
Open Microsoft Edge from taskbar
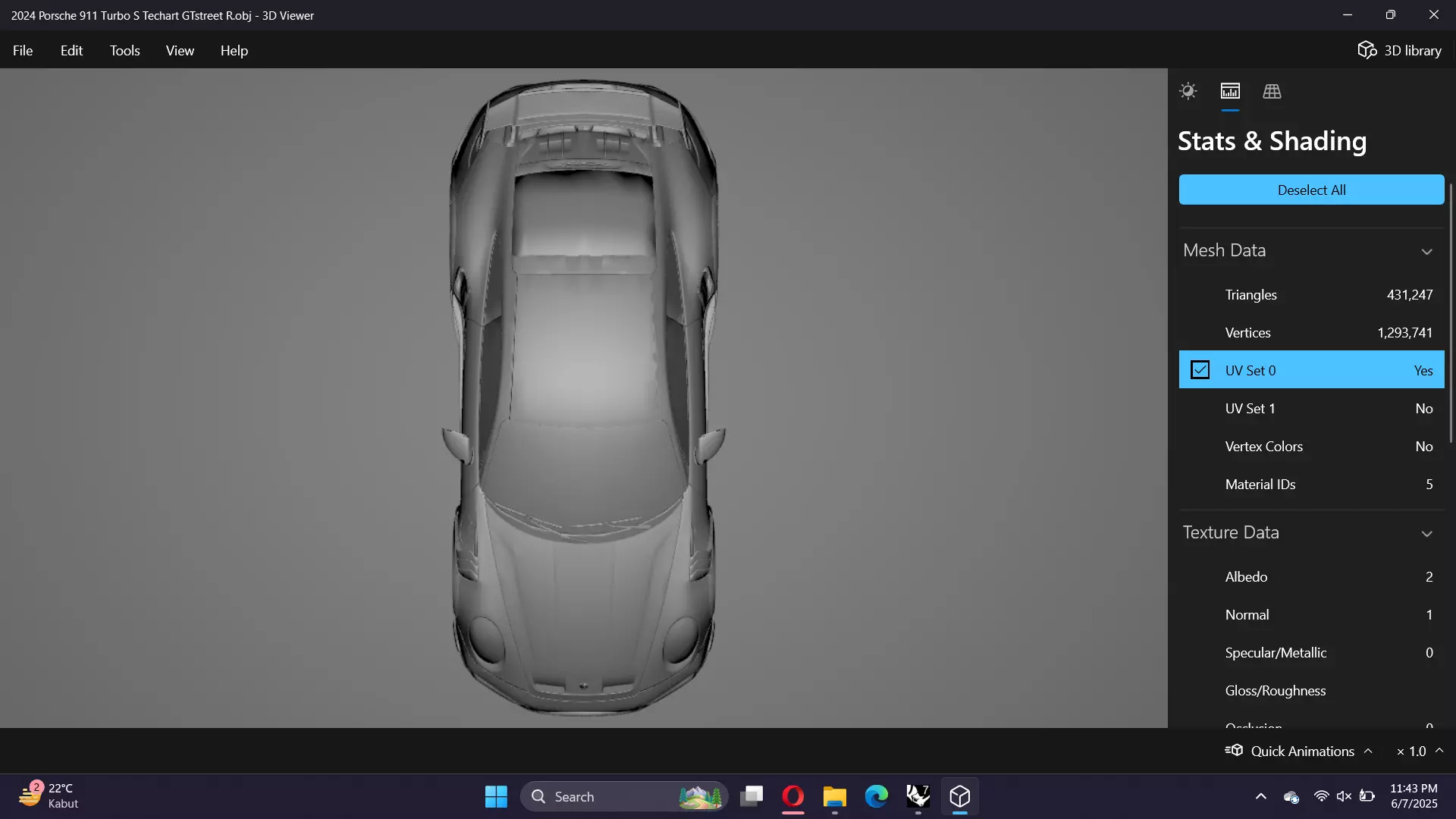tap(877, 796)
